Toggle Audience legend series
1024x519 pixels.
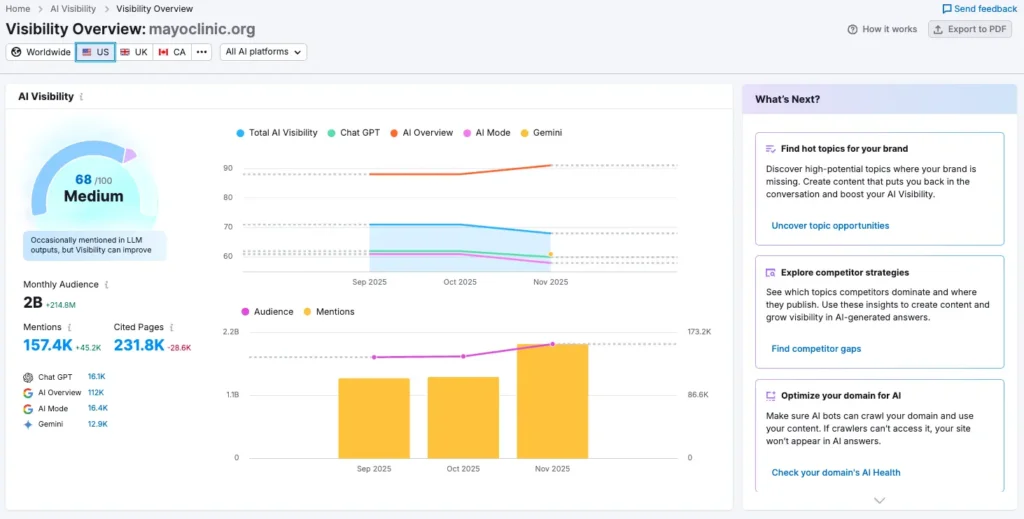click(267, 312)
